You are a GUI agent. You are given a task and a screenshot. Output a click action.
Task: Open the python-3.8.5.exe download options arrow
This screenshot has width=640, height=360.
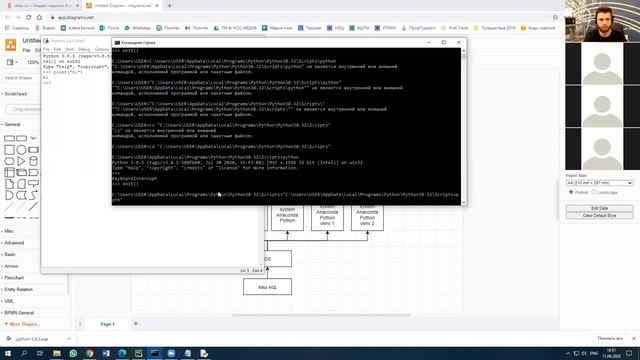click(69, 339)
